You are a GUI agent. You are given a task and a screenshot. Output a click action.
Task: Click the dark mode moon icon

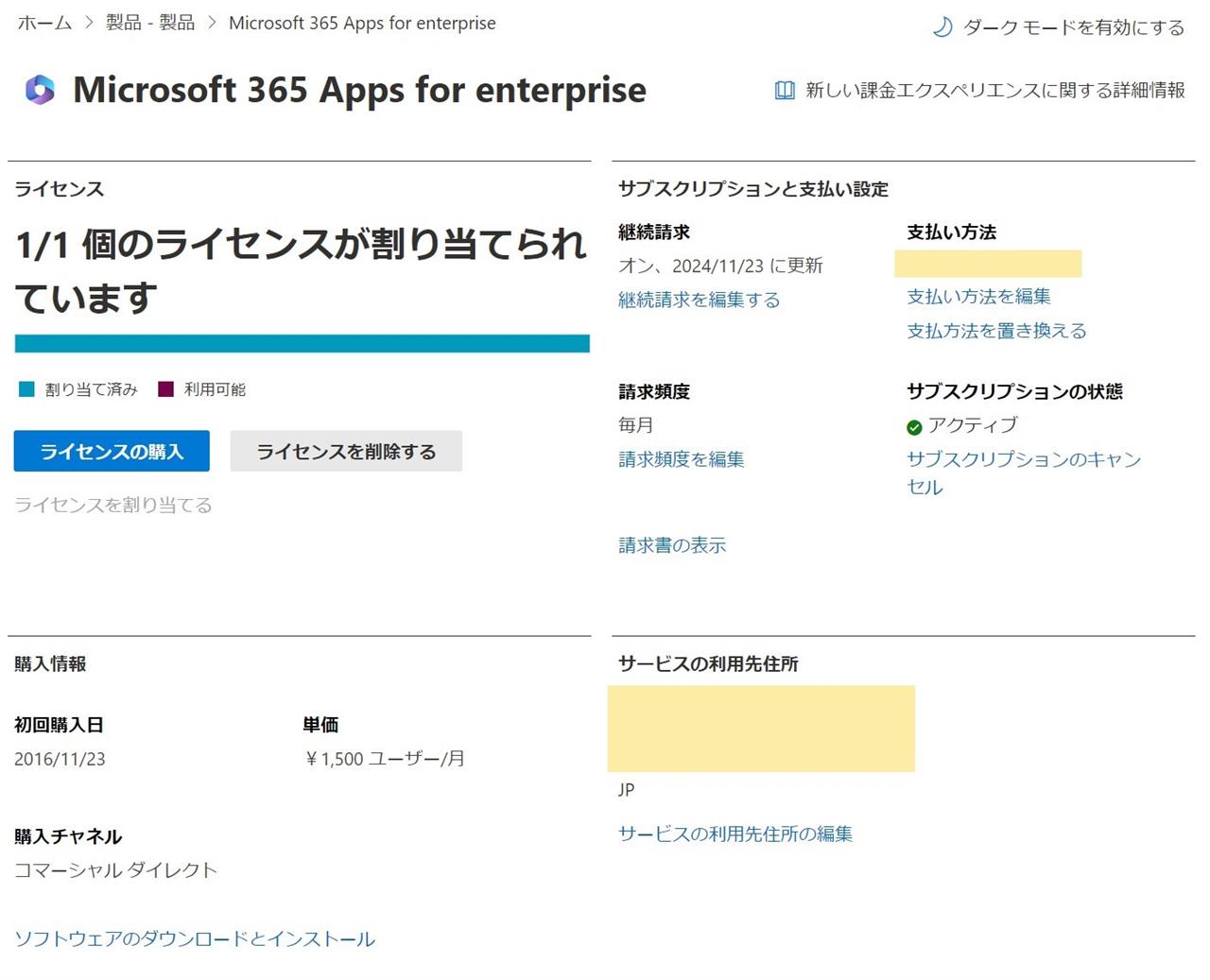pyautogui.click(x=942, y=27)
